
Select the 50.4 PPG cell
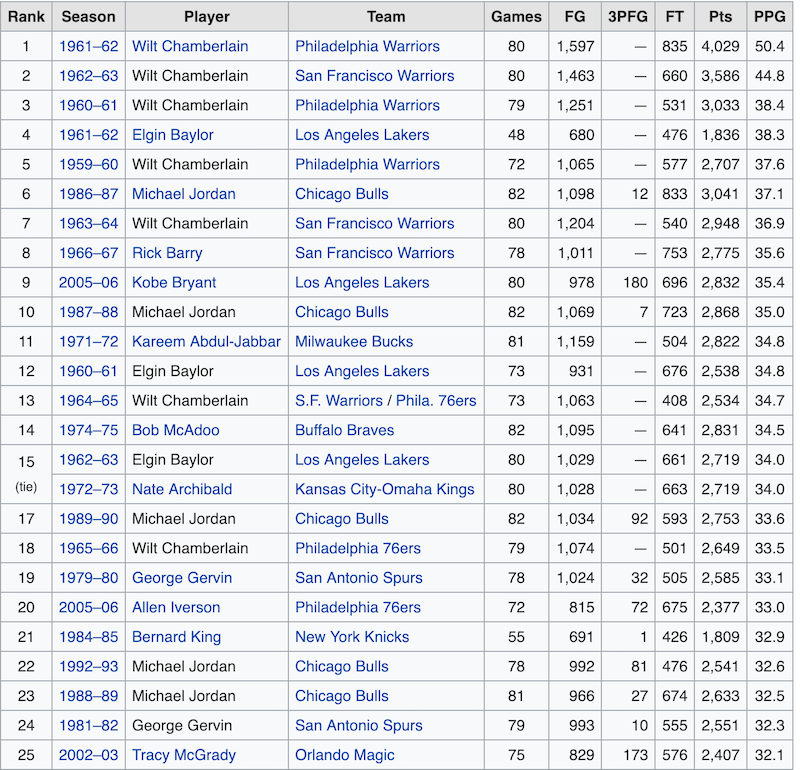770,46
